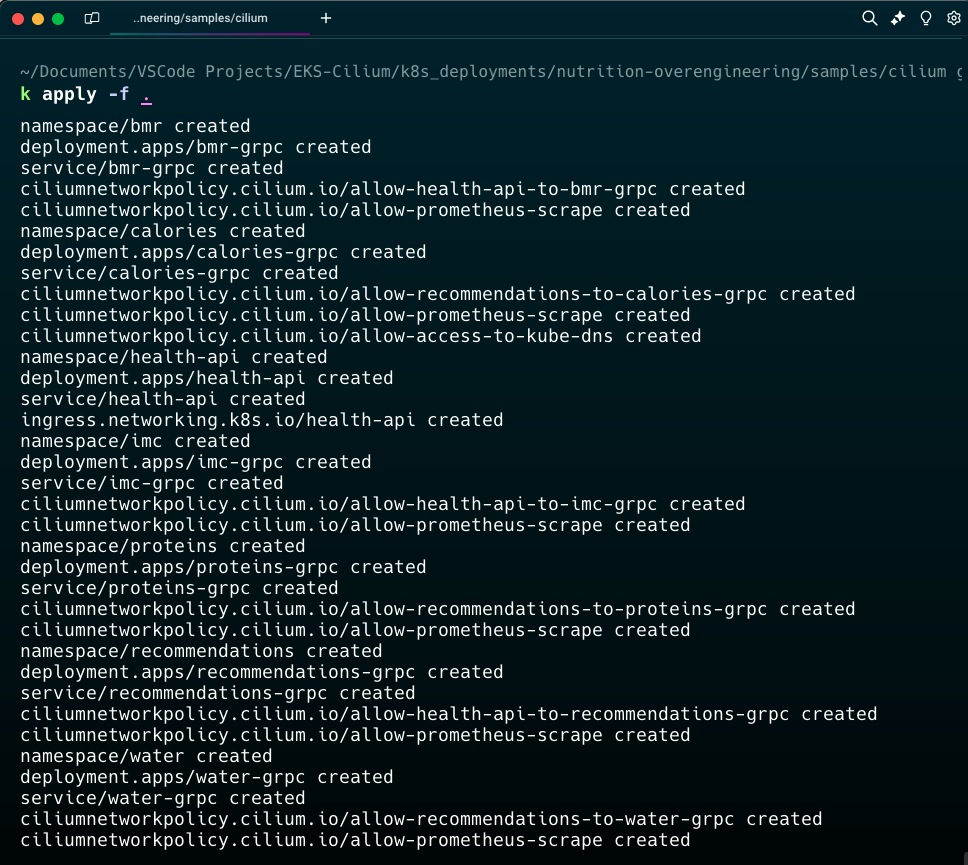Click 'deployment.apps/health-api created' line
The height and width of the screenshot is (865, 968).
click(x=207, y=378)
